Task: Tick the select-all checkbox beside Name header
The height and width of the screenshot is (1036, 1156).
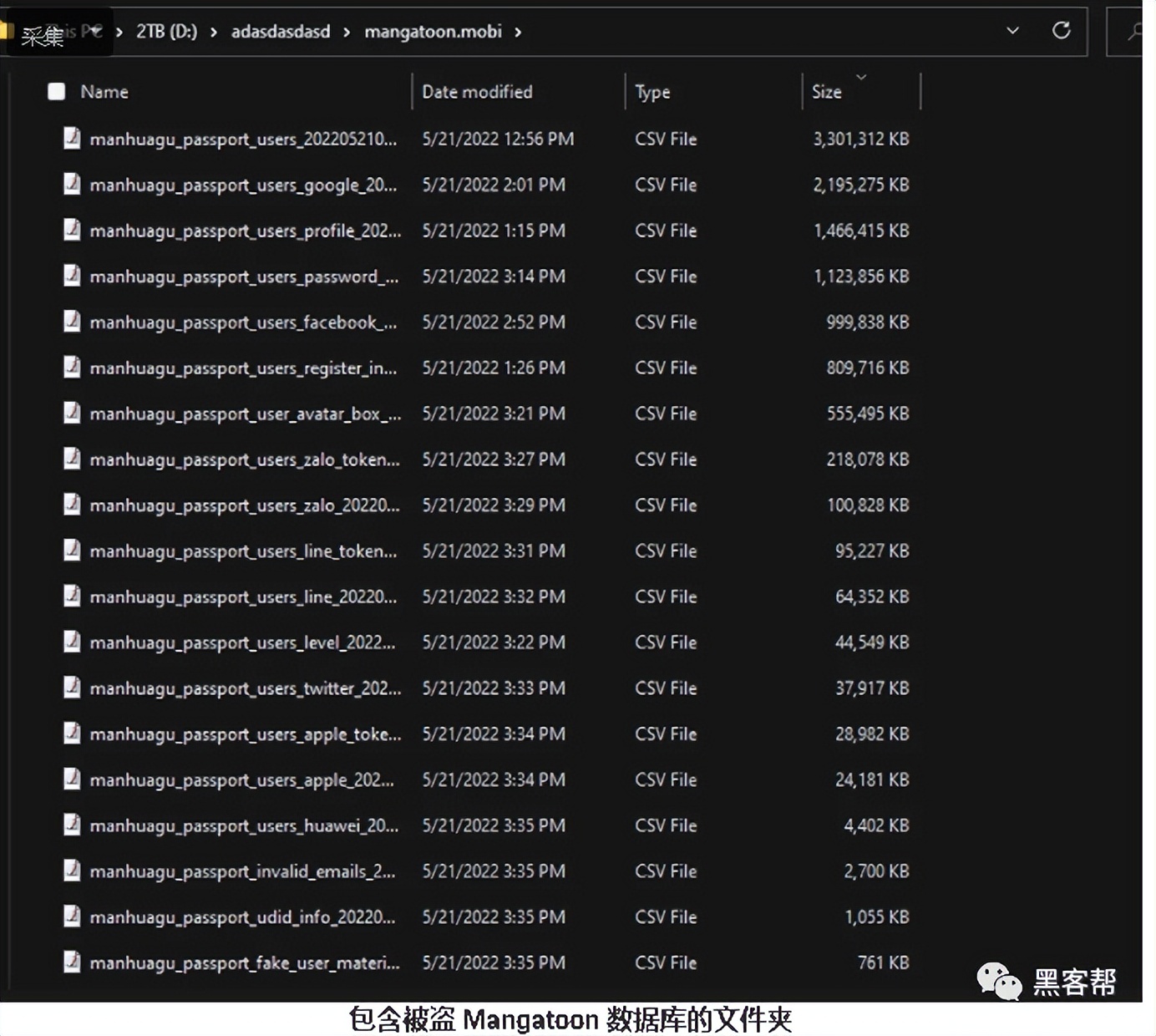Action: [x=57, y=91]
